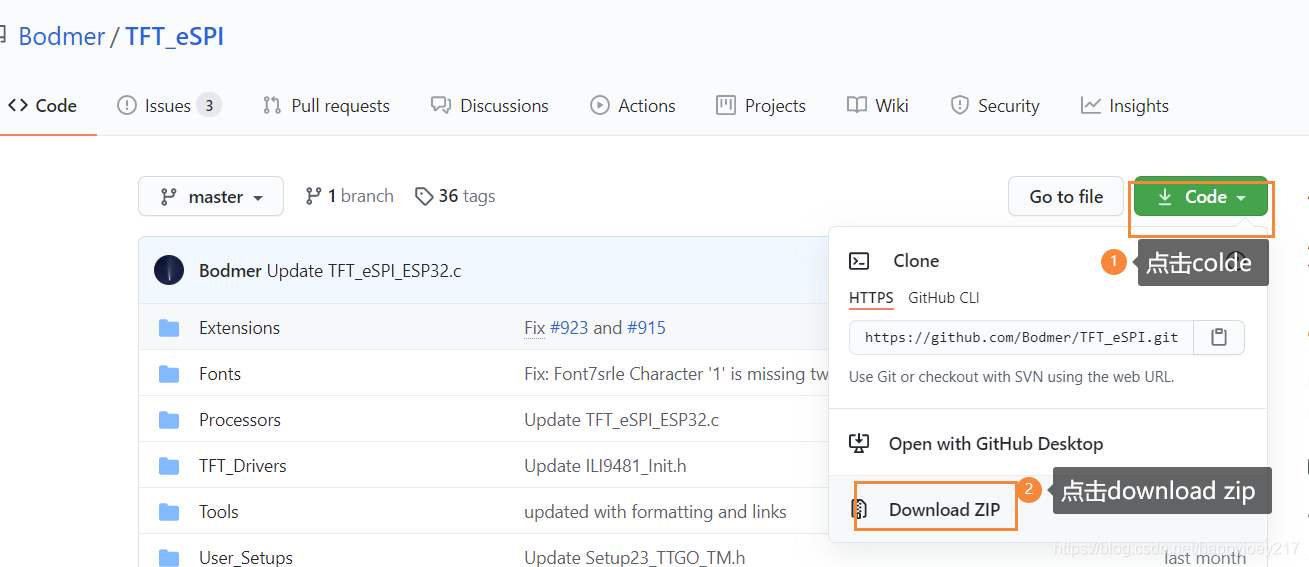Open the Issues tab
Viewport: 1309px width, 567px height.
pyautogui.click(x=168, y=106)
